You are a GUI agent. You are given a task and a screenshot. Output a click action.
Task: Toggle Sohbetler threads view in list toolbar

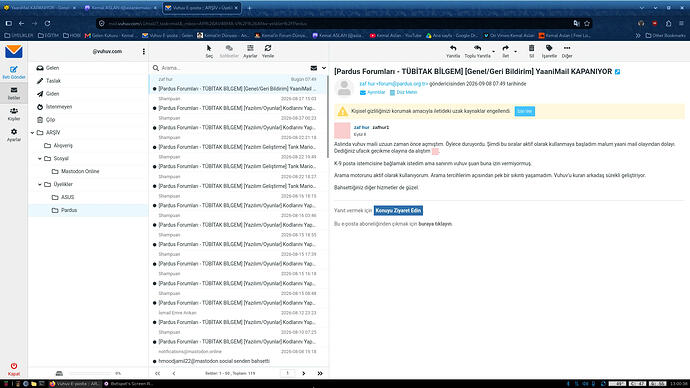(x=229, y=51)
